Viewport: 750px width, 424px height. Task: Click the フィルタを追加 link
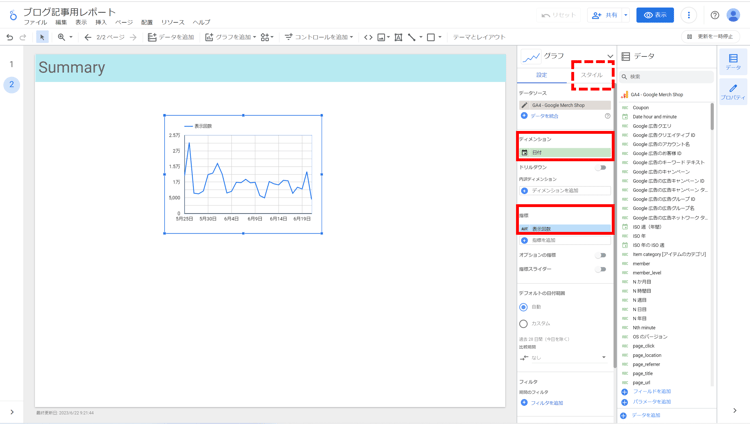[x=546, y=403]
